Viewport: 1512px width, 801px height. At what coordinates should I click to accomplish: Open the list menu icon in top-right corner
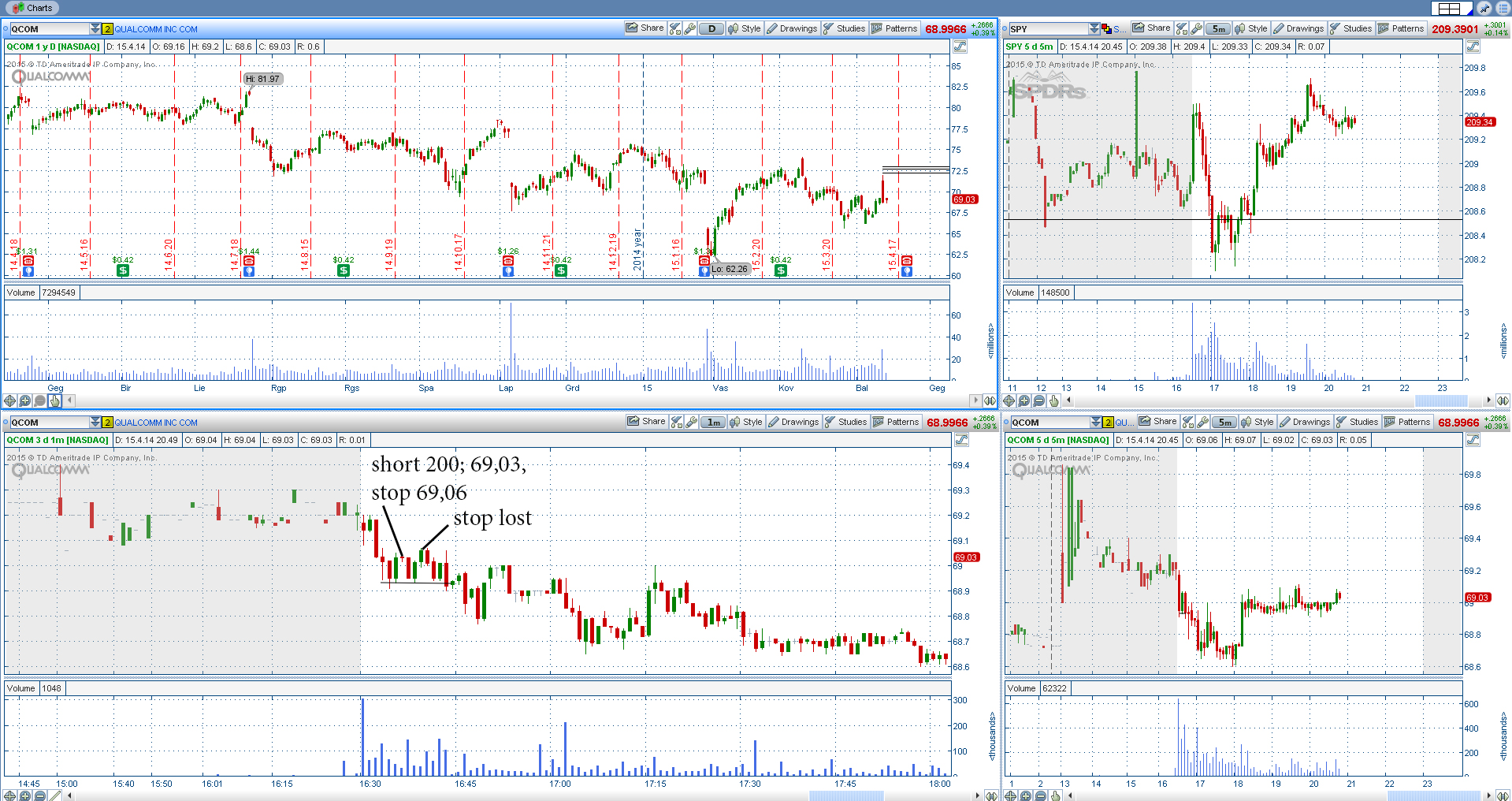pos(1502,8)
